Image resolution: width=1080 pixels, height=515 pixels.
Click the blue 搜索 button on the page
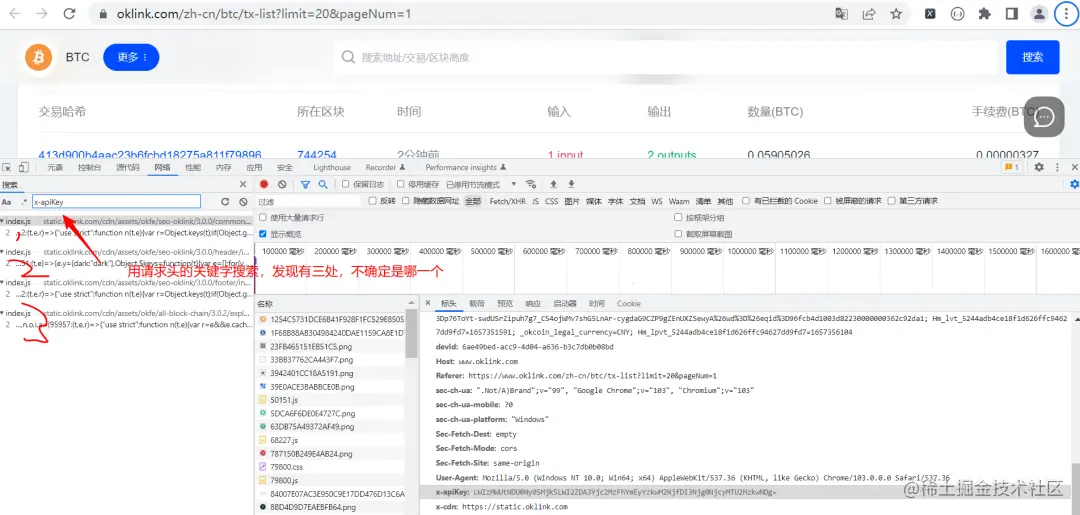[x=1032, y=57]
